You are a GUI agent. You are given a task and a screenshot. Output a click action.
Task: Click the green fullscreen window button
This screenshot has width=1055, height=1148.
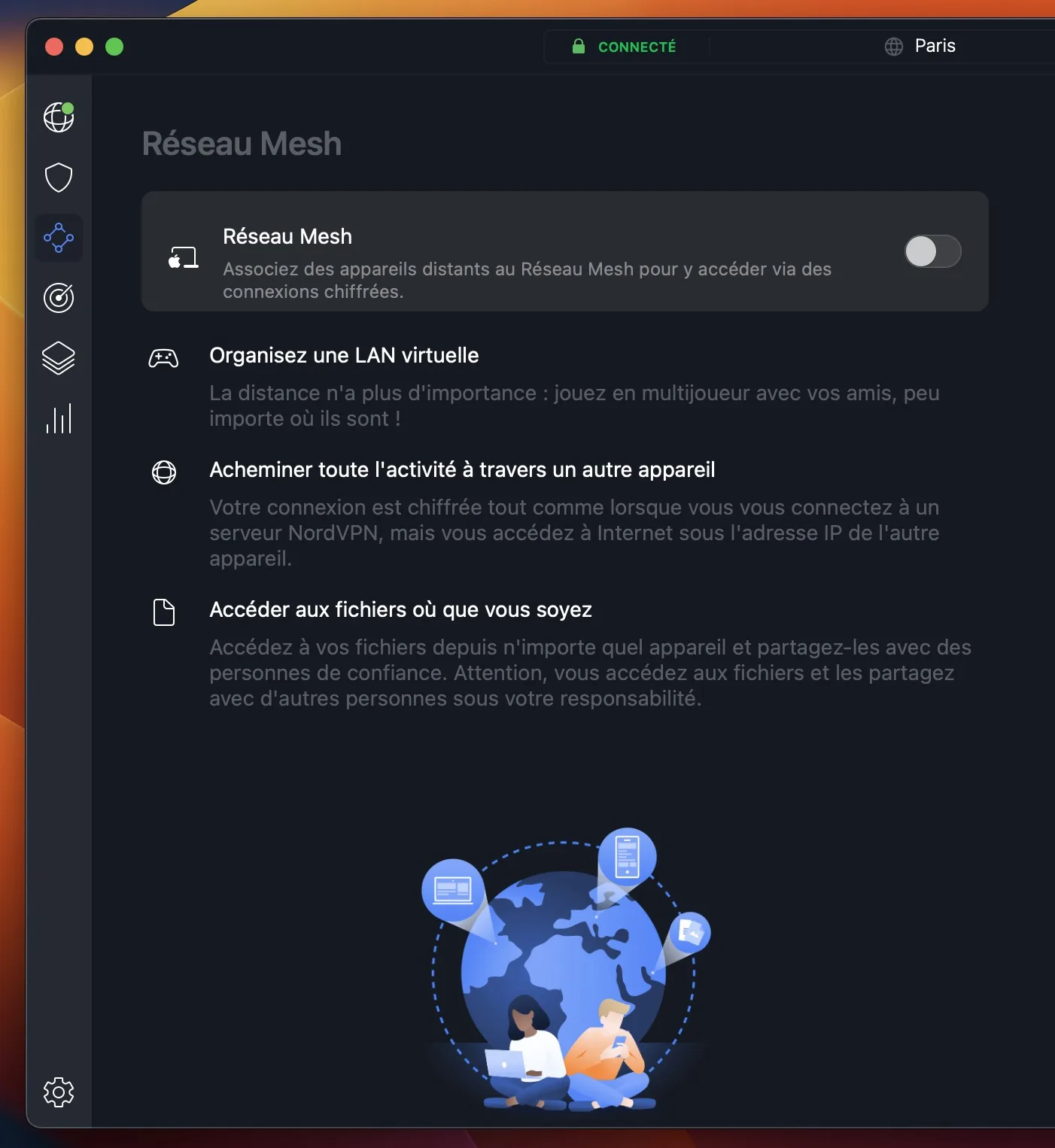[114, 47]
